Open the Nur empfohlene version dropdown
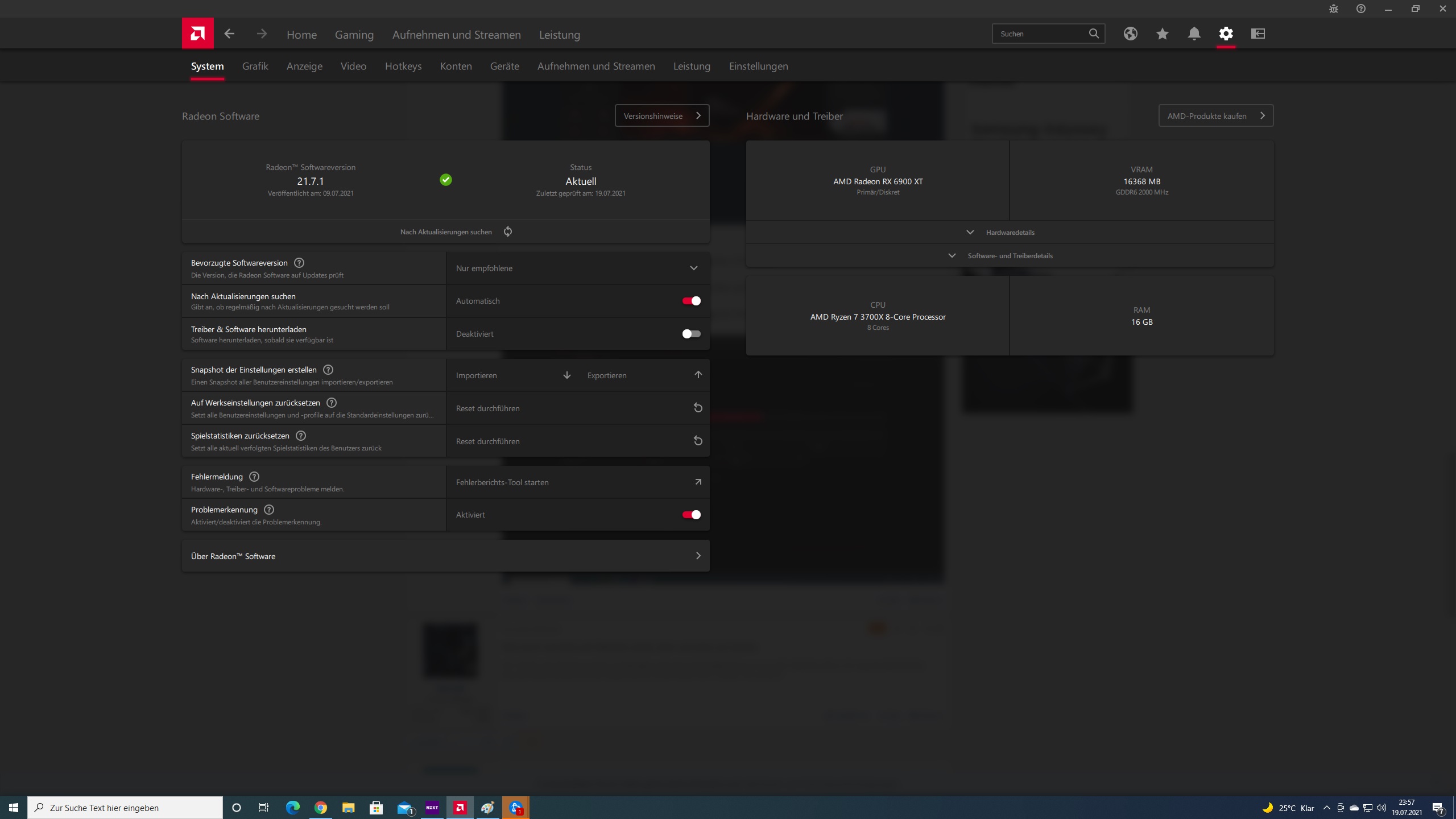 [x=577, y=268]
